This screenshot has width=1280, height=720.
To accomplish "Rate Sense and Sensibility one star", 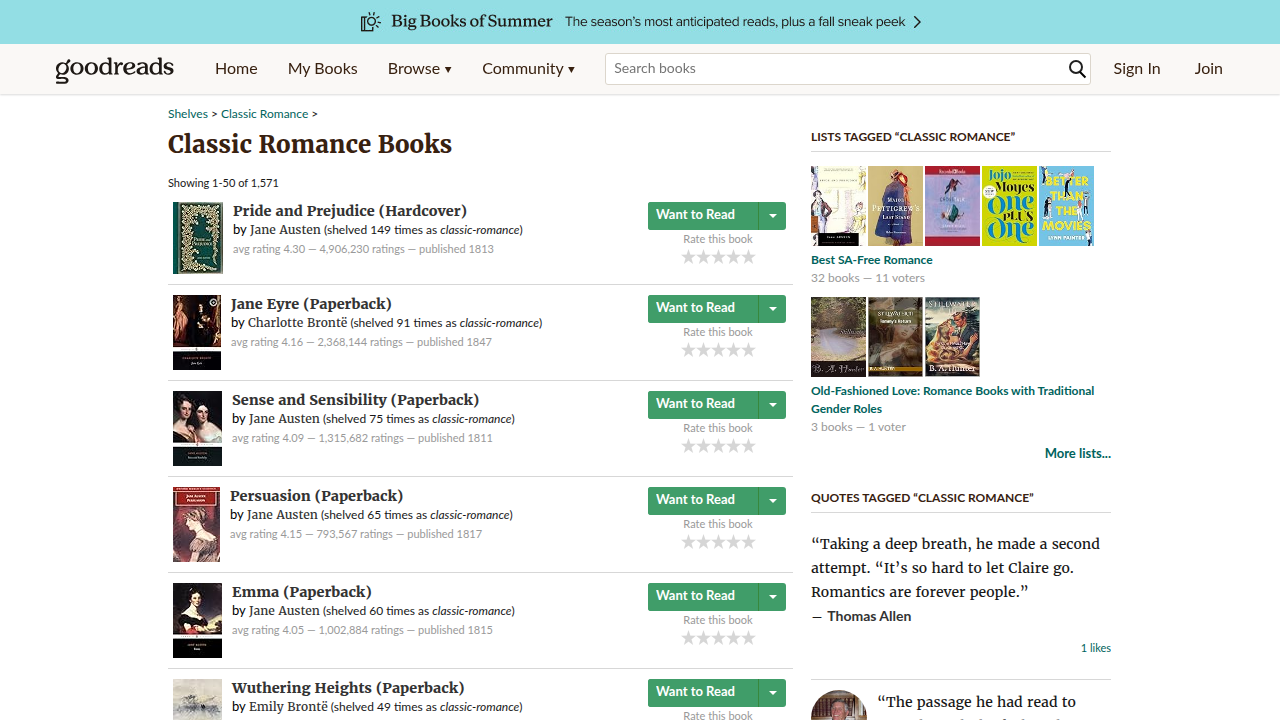I will (688, 446).
